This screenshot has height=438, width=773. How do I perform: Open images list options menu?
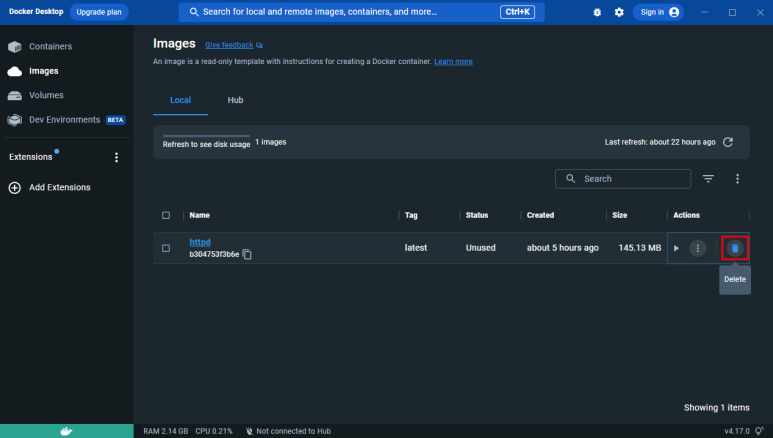coord(738,179)
